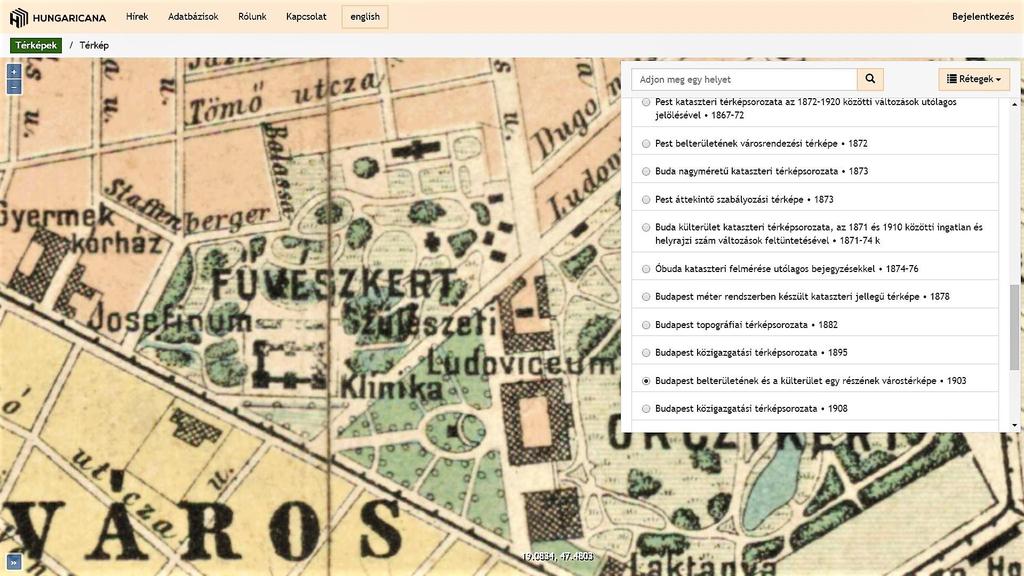This screenshot has height=576, width=1024.
Task: Open the Rólunk menu item
Action: 252,16
